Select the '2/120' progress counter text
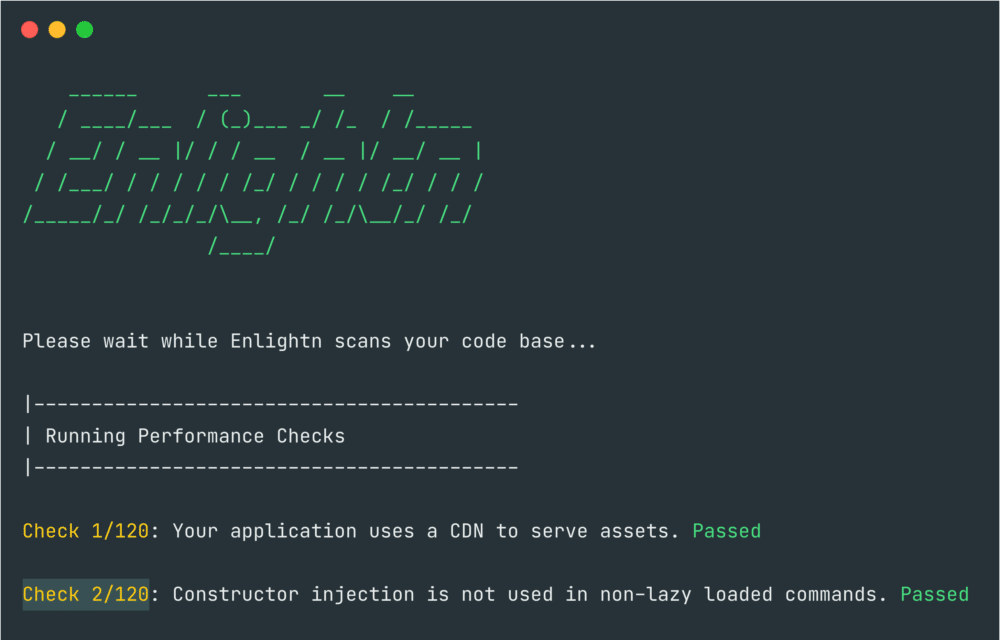Image resolution: width=1000 pixels, height=640 pixels. click(x=119, y=594)
